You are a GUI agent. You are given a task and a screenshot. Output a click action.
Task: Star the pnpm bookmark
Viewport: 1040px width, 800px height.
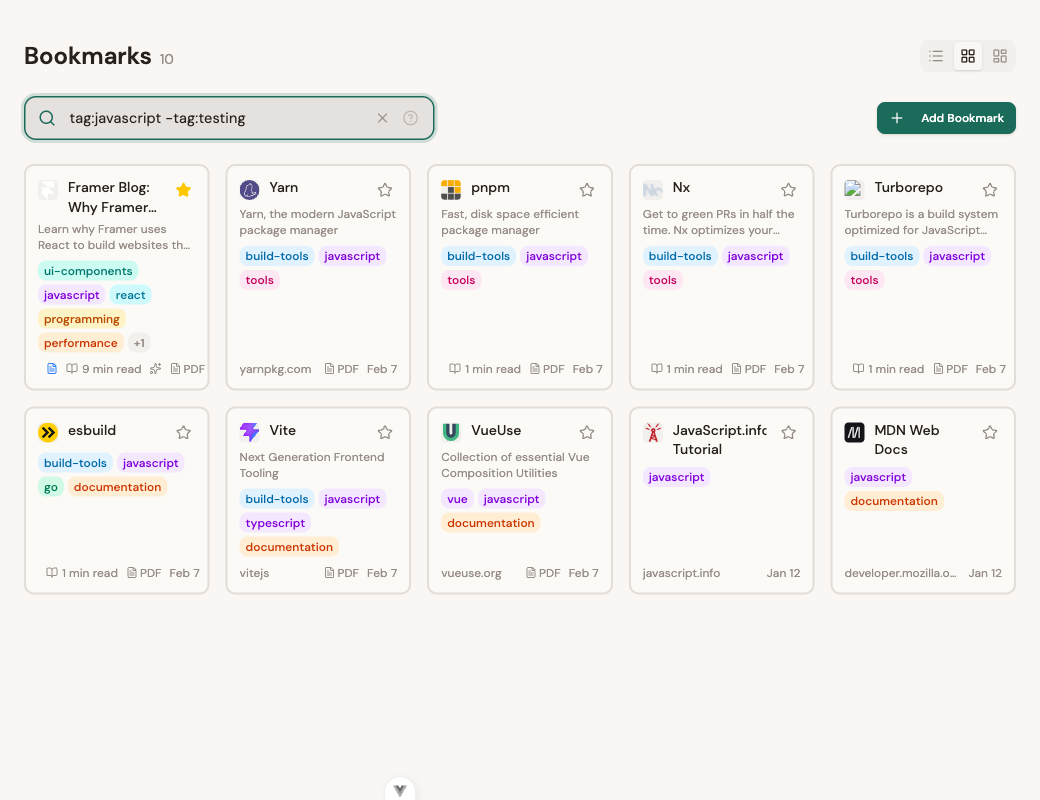[587, 190]
